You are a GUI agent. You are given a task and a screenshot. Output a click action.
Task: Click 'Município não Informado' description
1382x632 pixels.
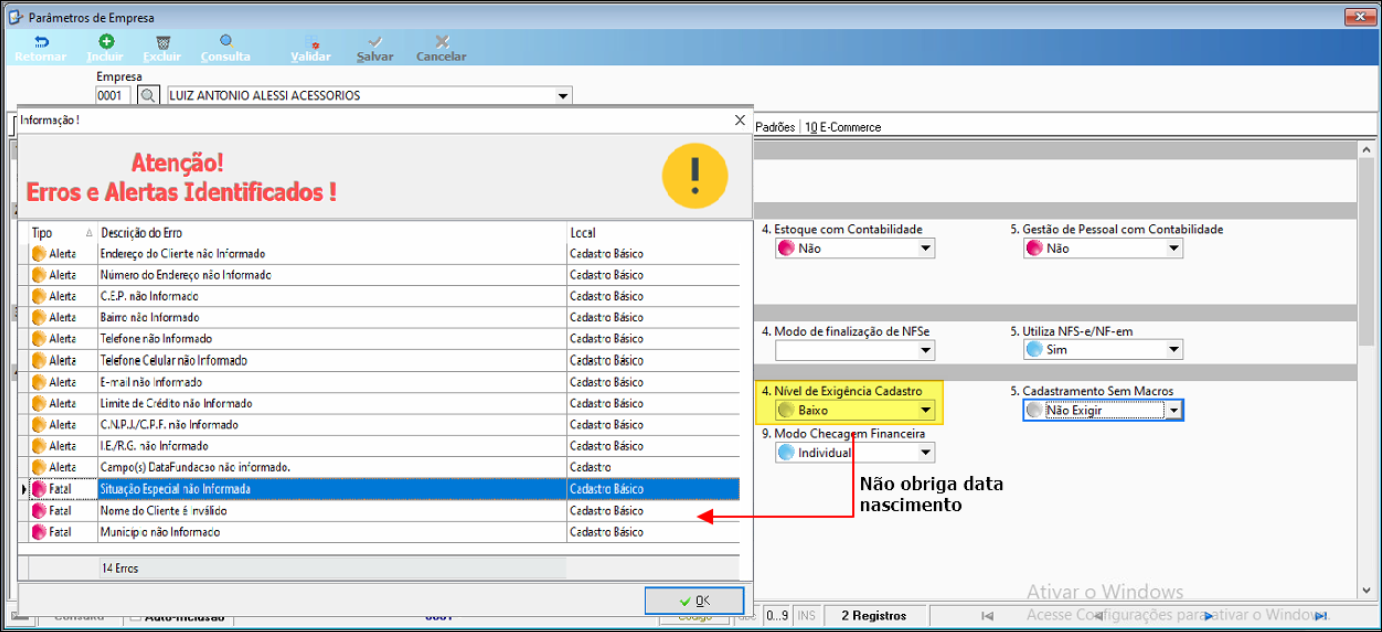pyautogui.click(x=160, y=532)
